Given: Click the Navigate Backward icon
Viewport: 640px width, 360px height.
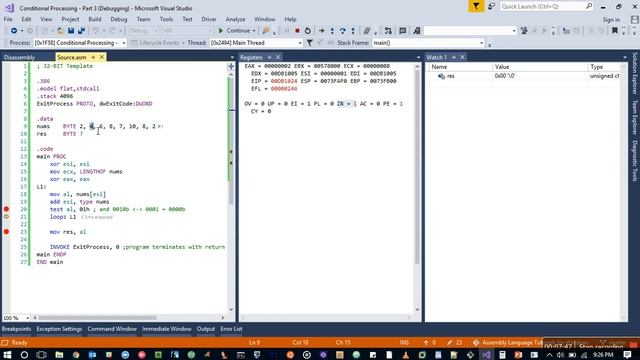Looking at the screenshot, I should 13,31.
